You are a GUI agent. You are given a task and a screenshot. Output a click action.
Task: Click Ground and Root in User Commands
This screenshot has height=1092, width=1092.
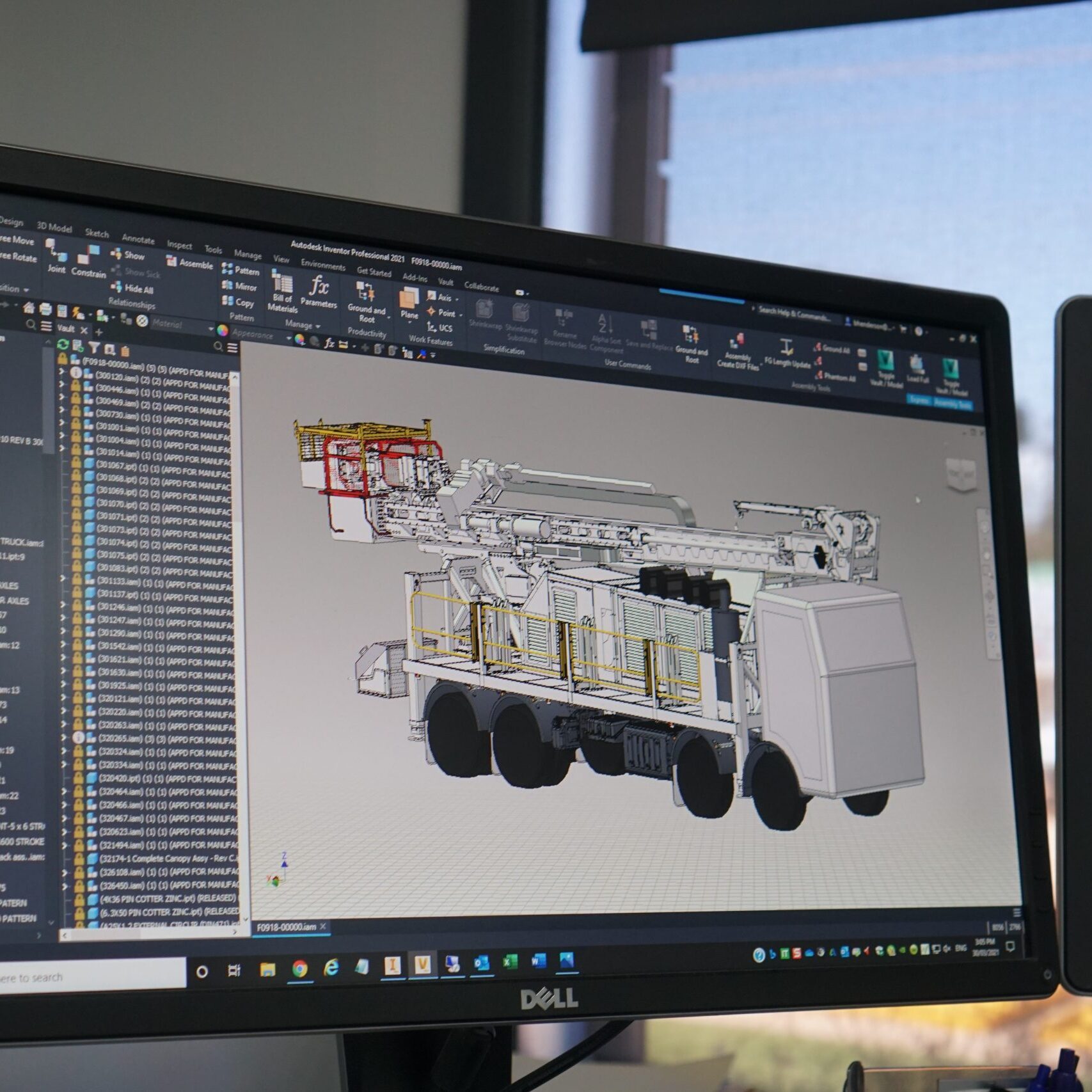point(692,344)
